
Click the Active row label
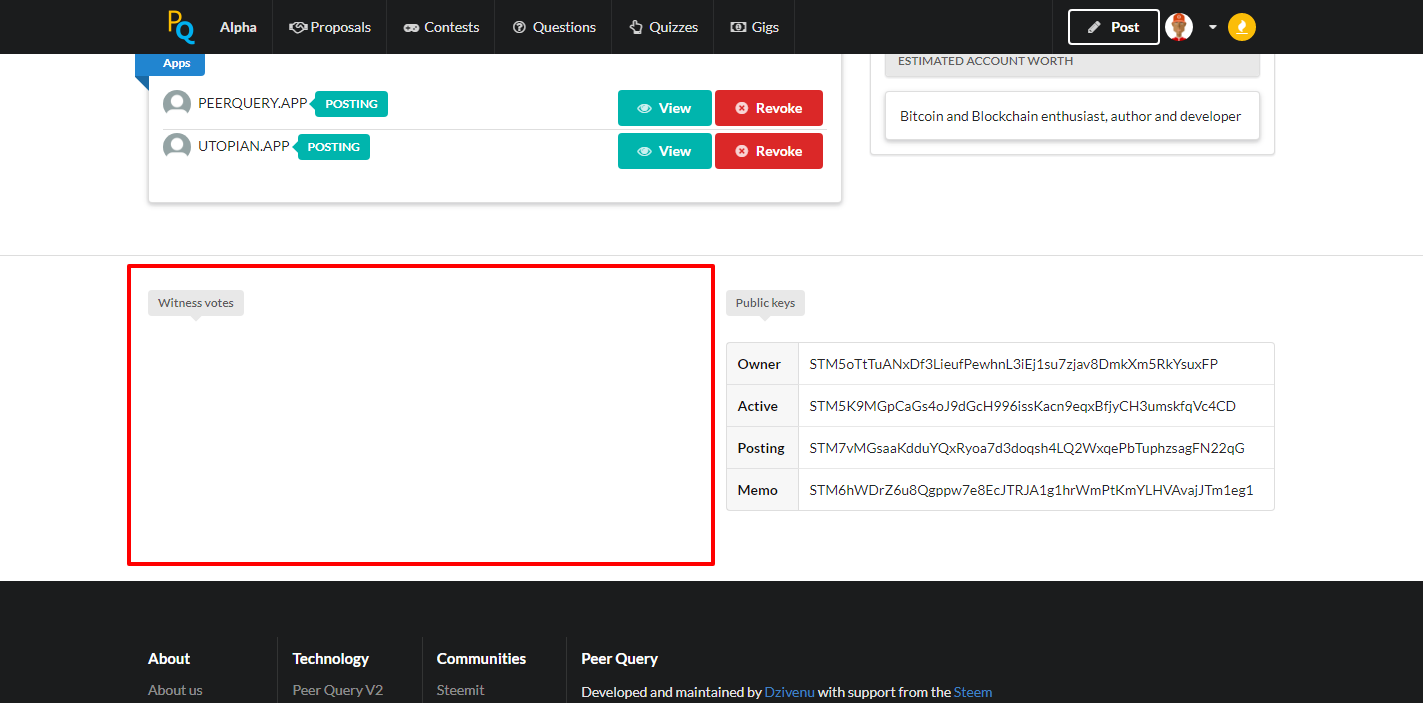pyautogui.click(x=758, y=406)
